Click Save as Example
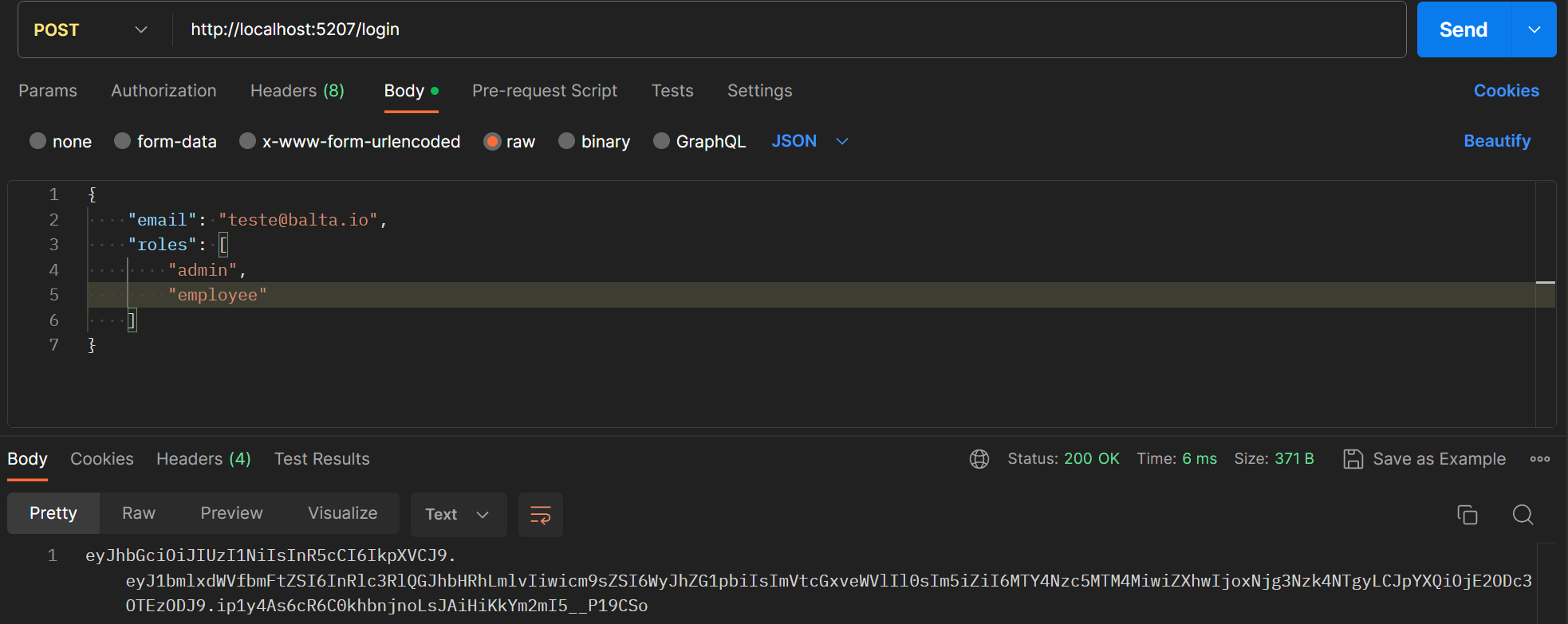Image resolution: width=1568 pixels, height=624 pixels. pyautogui.click(x=1439, y=459)
